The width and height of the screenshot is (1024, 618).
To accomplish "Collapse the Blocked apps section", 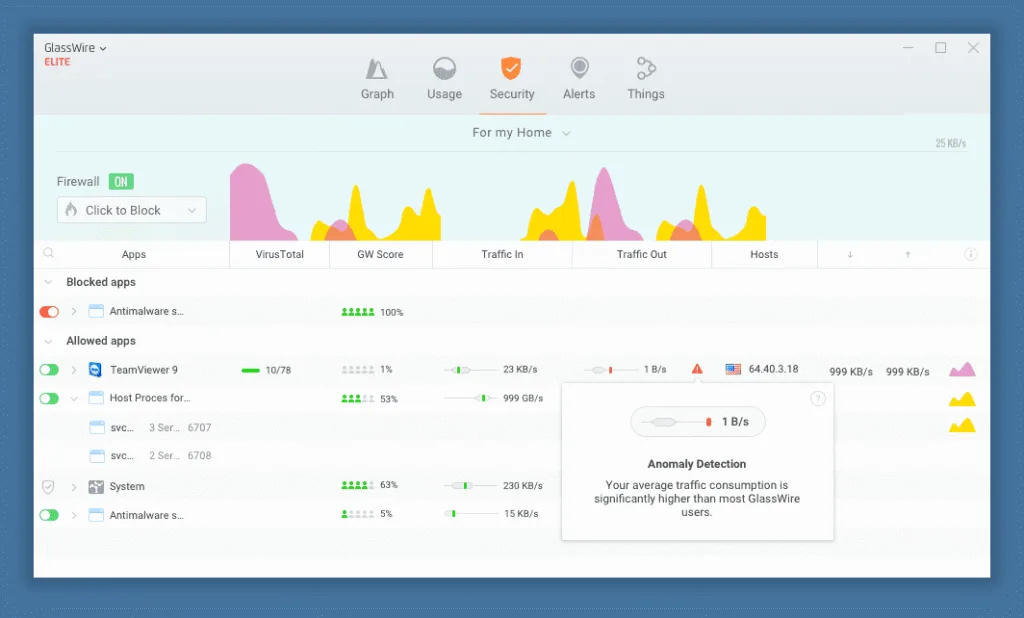I will point(48,283).
